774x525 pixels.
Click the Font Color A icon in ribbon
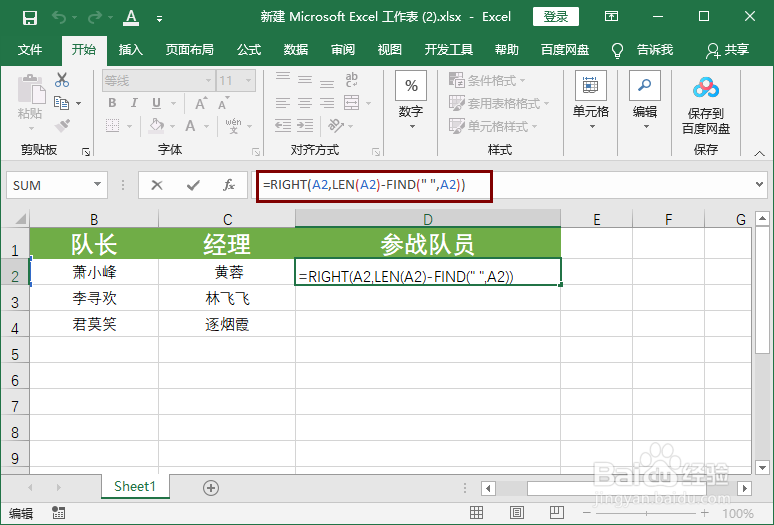190,126
